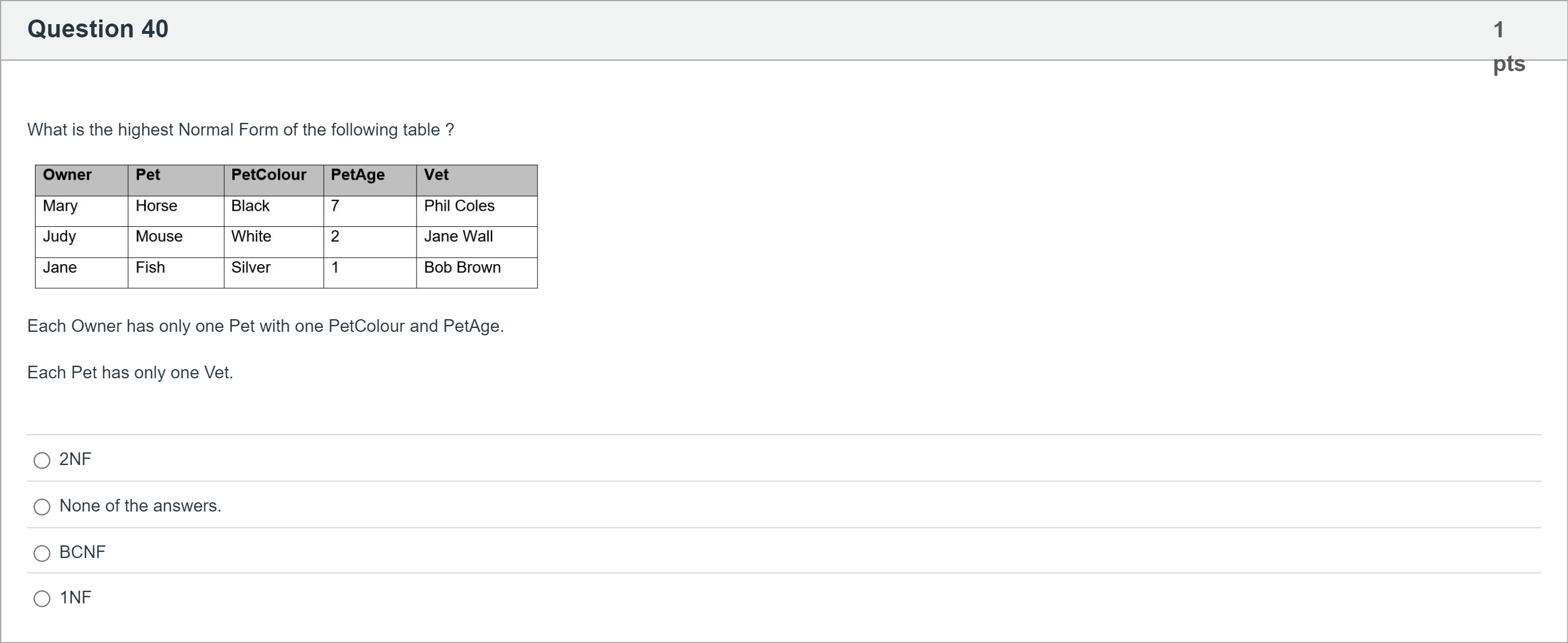Screen dimensions: 1568x643
Task: Click 'None of the answers.' label text
Action: (140, 505)
